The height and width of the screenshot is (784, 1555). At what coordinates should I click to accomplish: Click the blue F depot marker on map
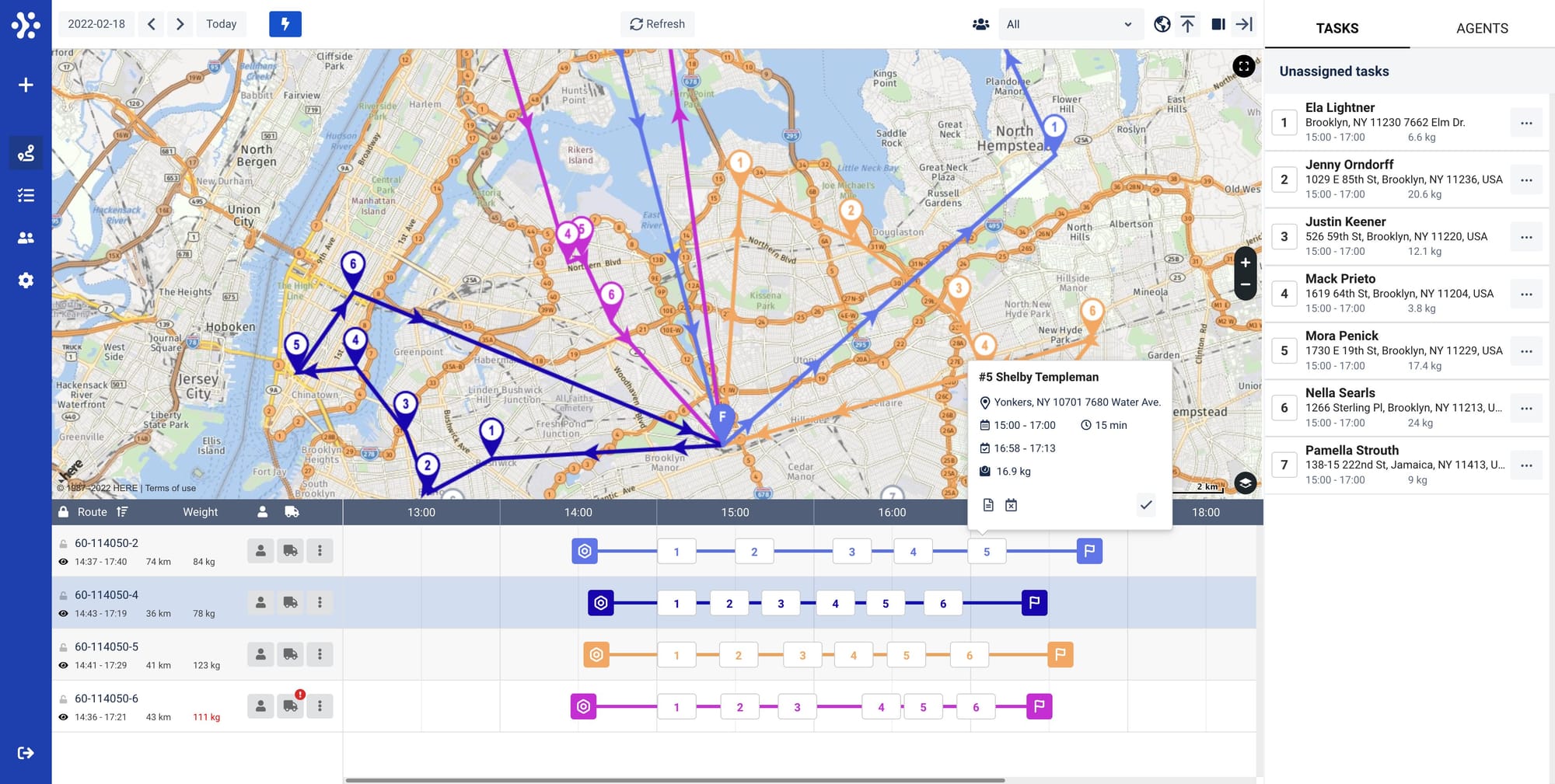pos(722,420)
